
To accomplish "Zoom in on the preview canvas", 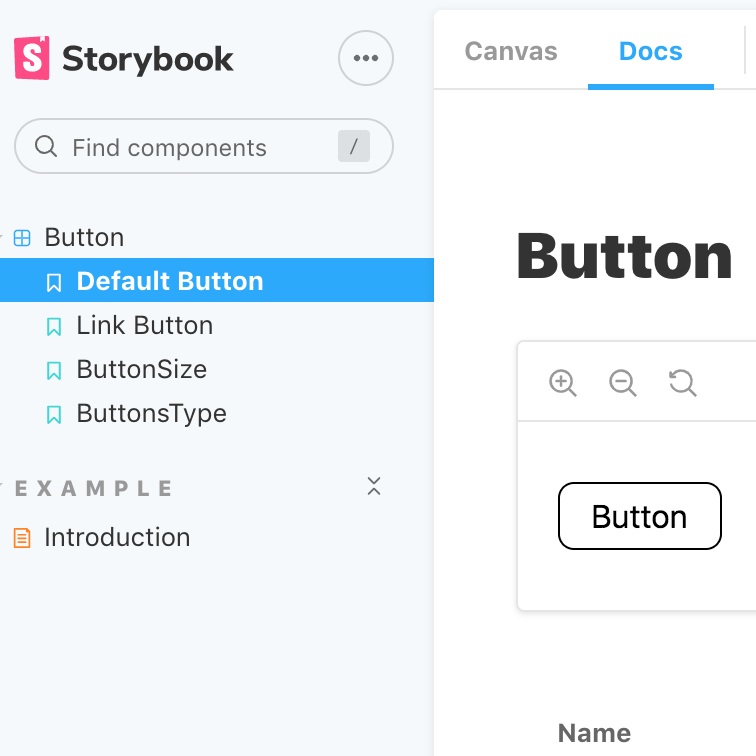I will [x=563, y=383].
